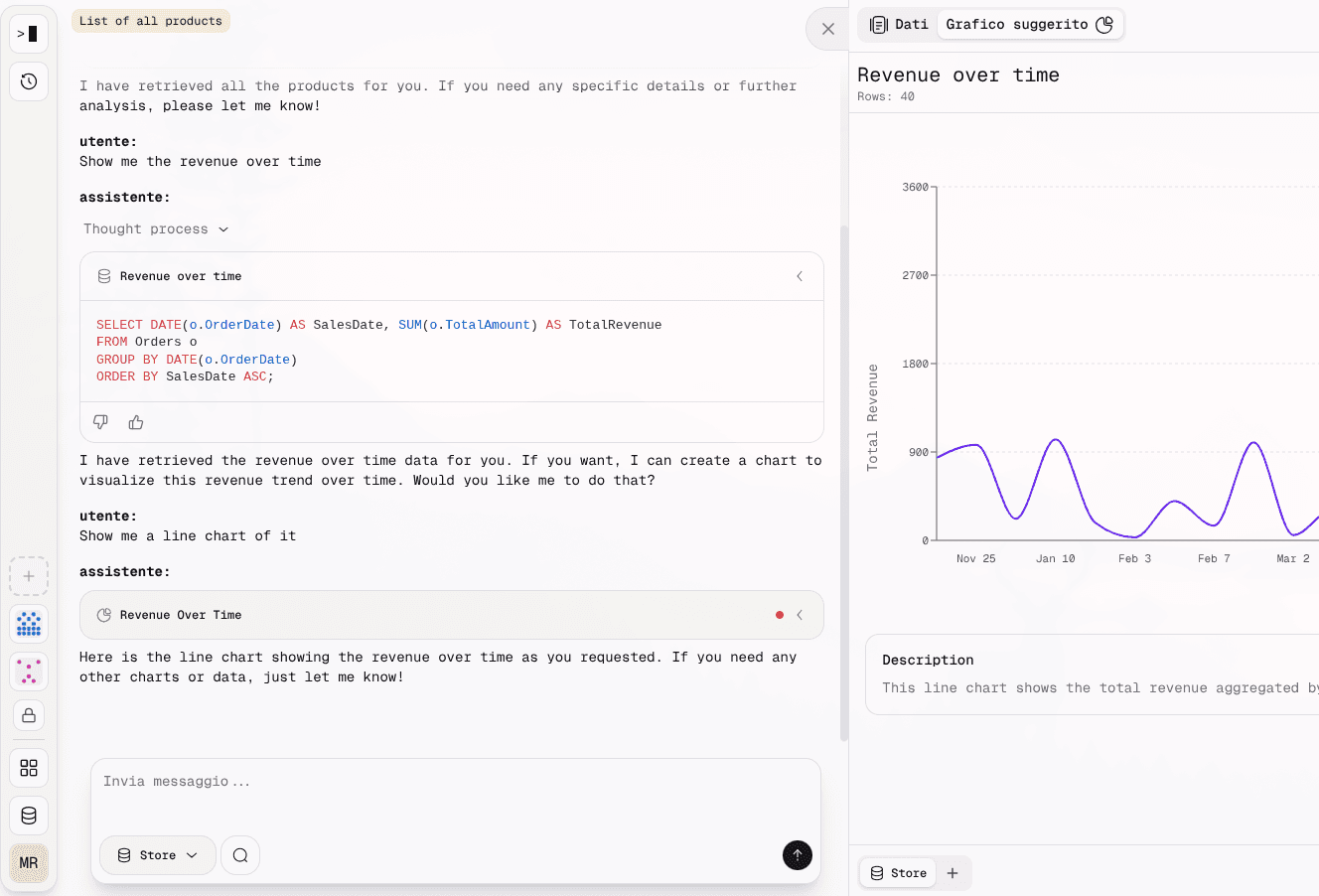Open the magnifier search icon beside Store
The image size is (1319, 896).
(x=240, y=854)
